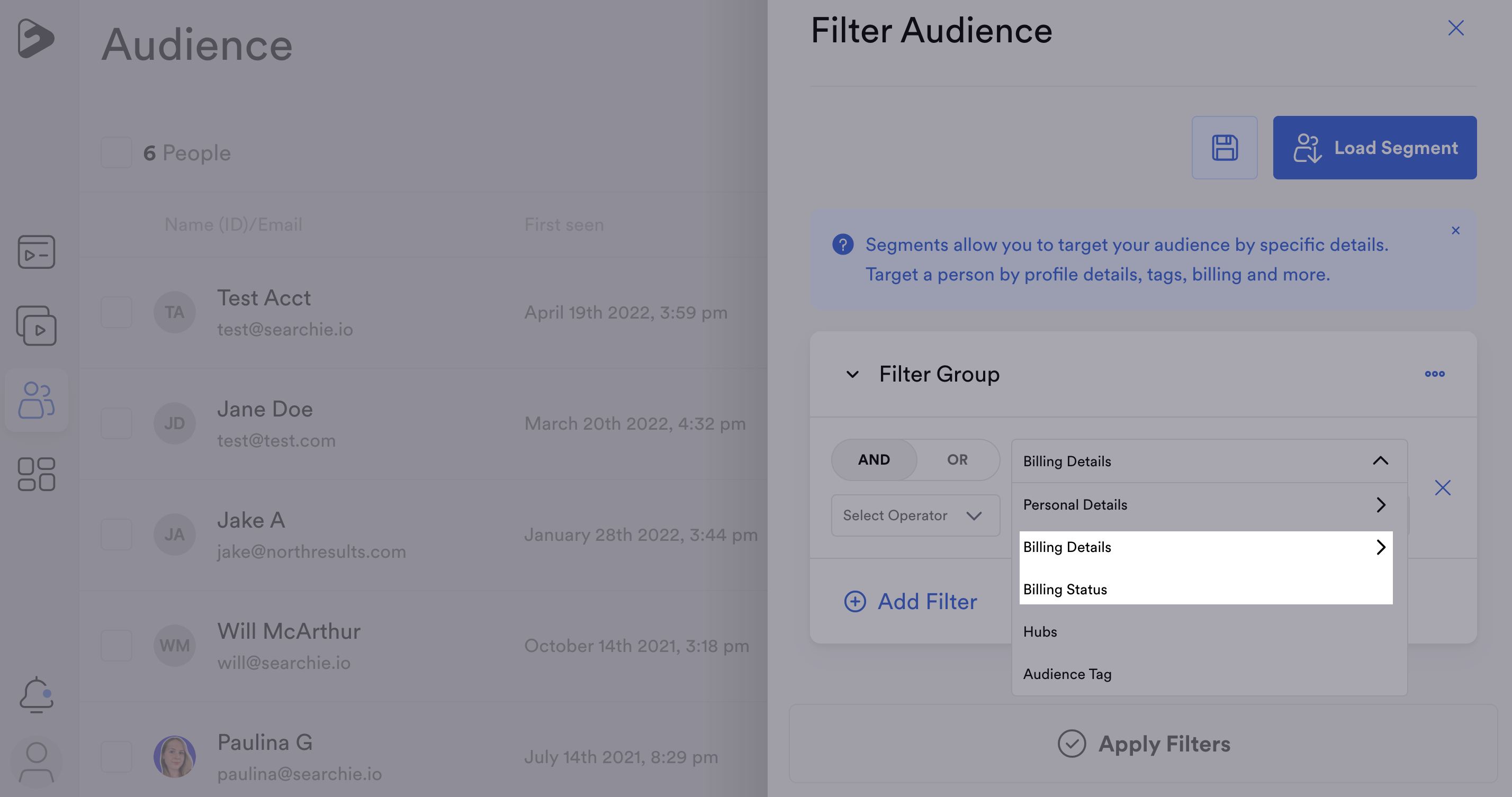Expand highlighted Billing Details submenu arrow

tap(1381, 547)
